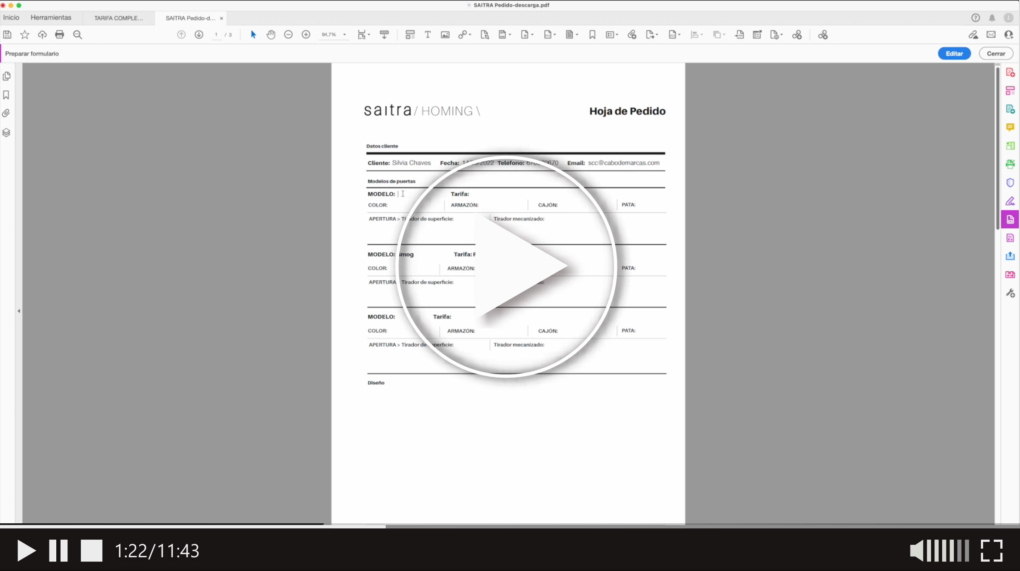
Task: Click the help question mark icon
Action: [x=975, y=18]
